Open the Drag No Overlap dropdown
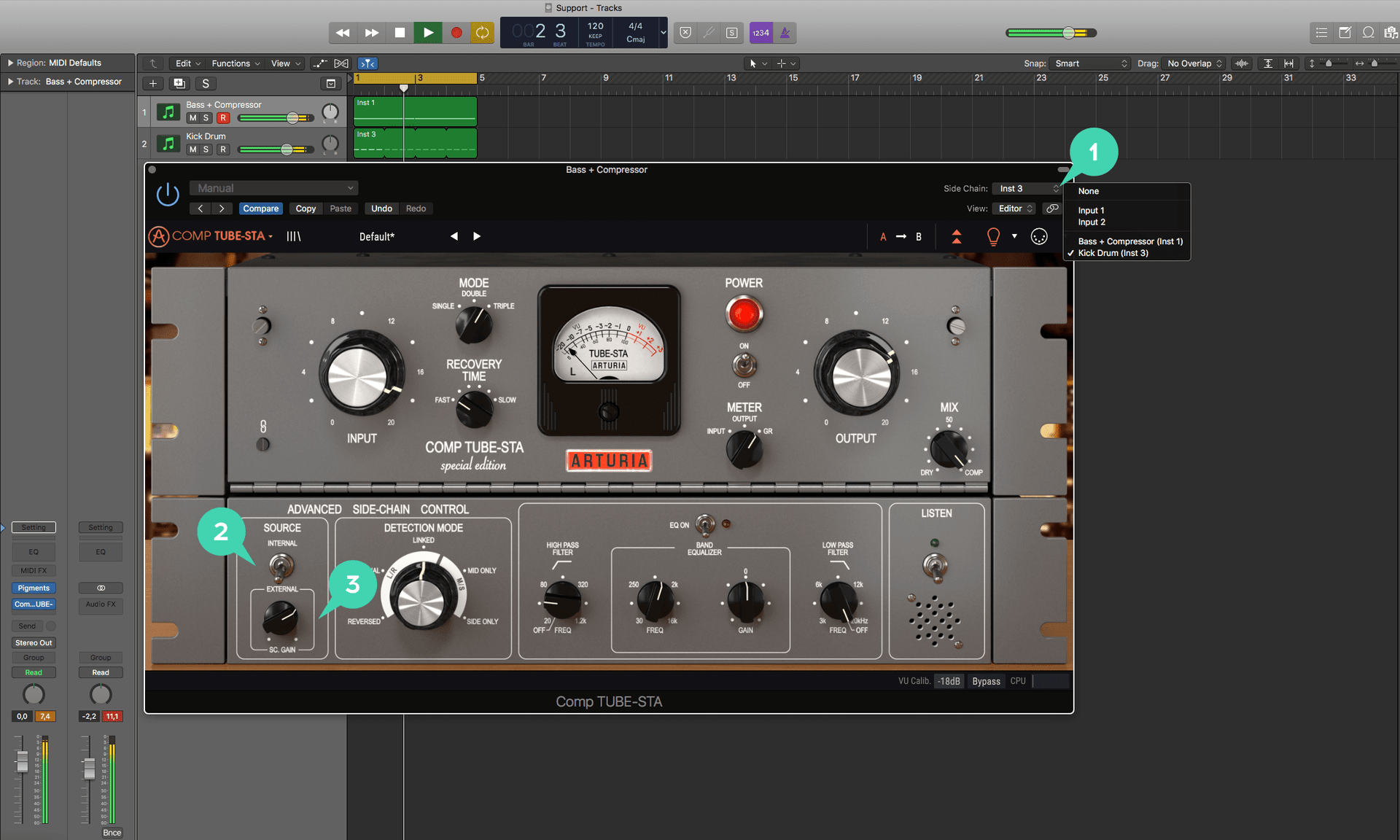The height and width of the screenshot is (840, 1400). (x=1194, y=63)
